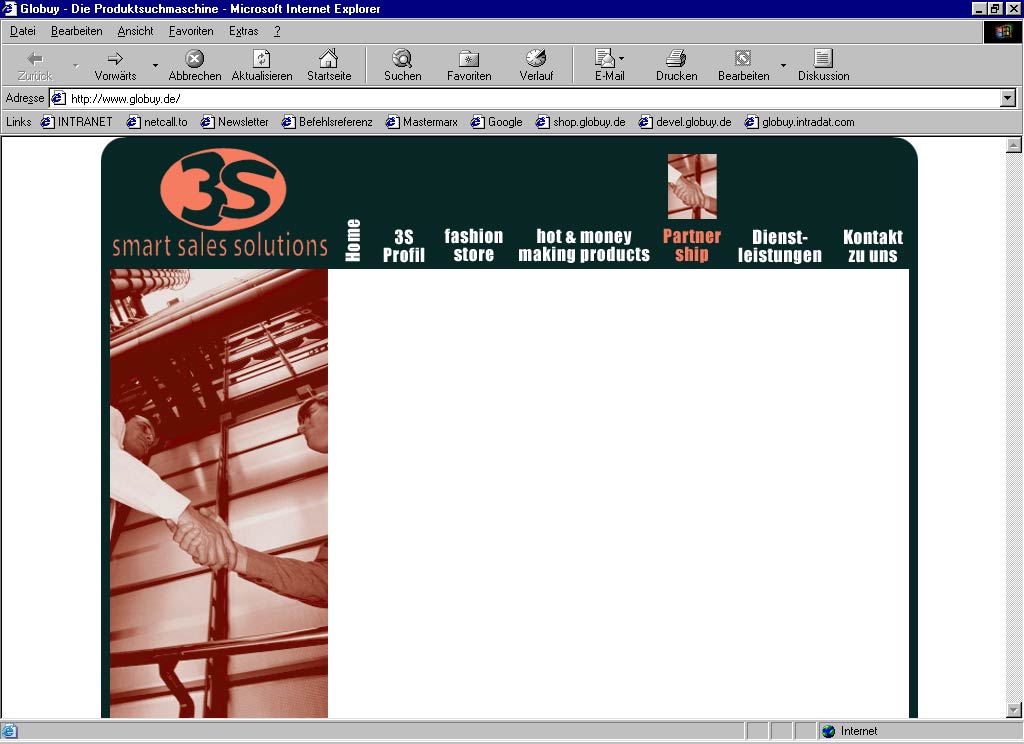Click the Bearbeiten toolbar edit icon
1024x744 pixels.
[x=743, y=58]
